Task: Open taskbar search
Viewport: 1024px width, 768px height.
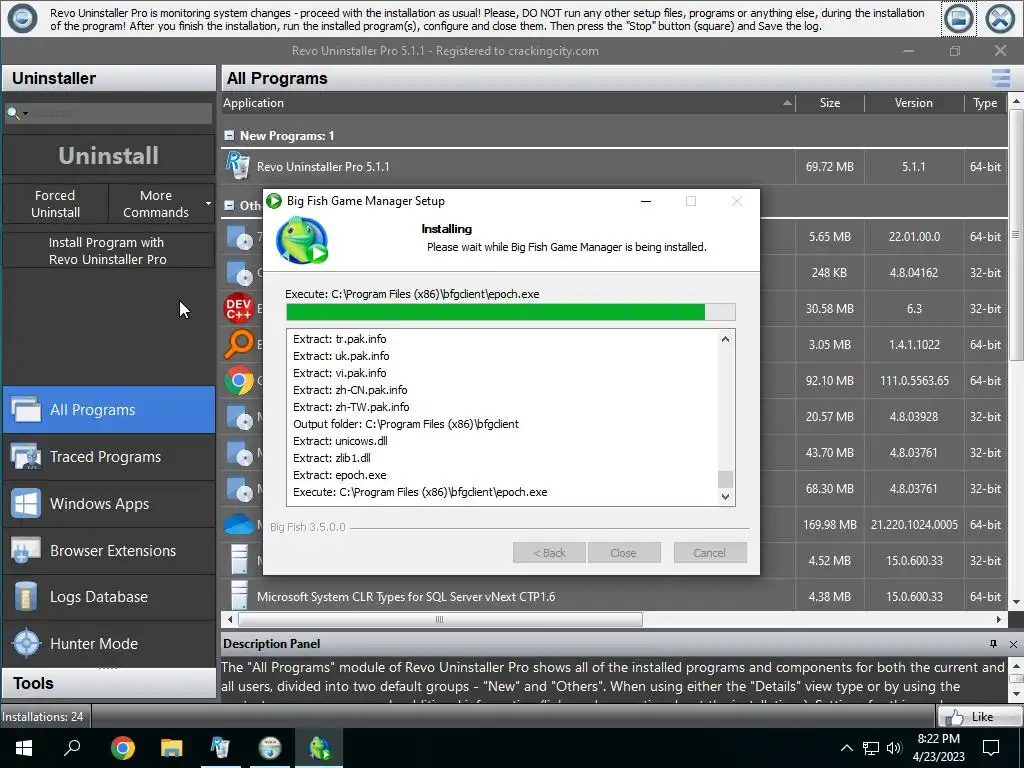Action: coord(72,748)
